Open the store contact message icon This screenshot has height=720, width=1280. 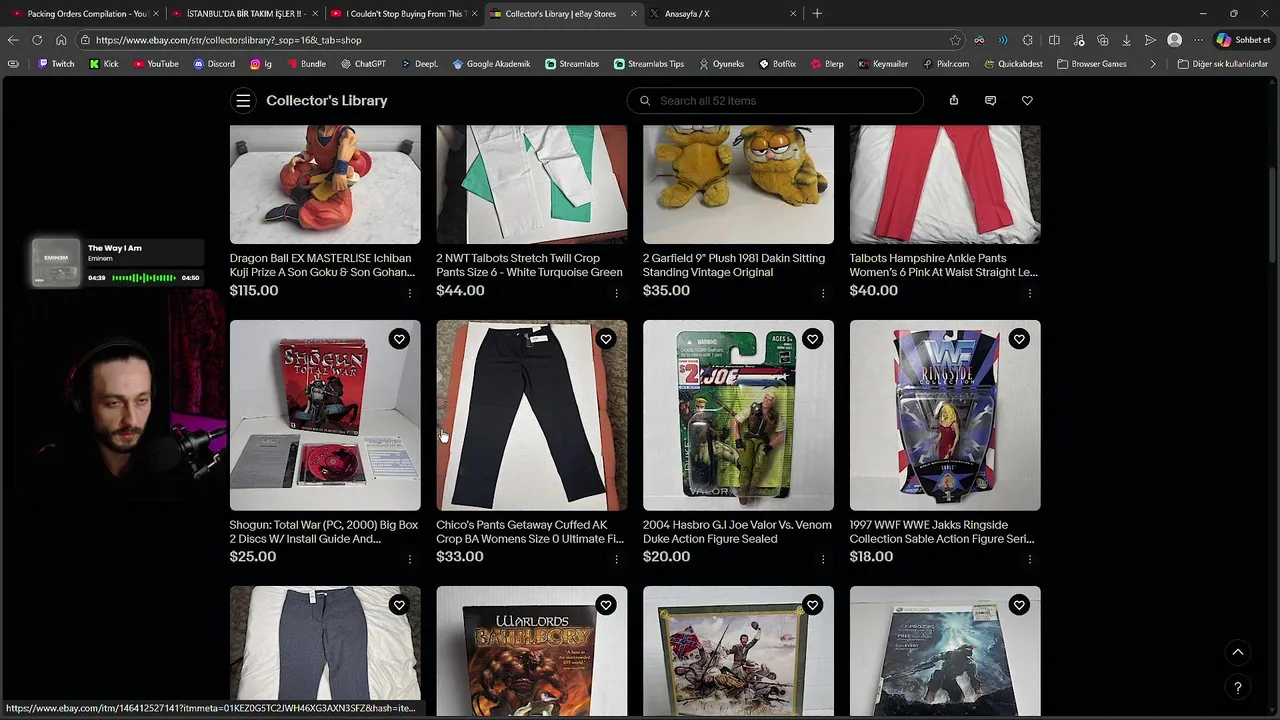(990, 101)
